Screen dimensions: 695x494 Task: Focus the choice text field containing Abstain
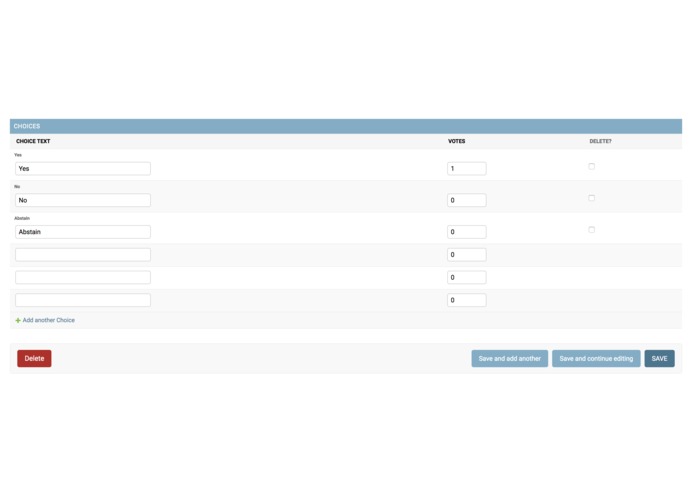[83, 232]
